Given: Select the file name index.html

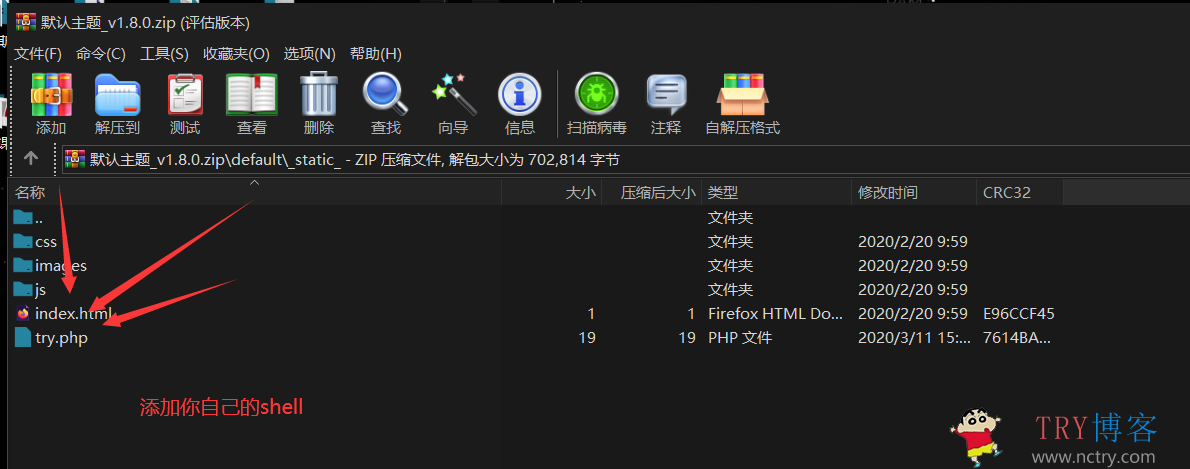Looking at the screenshot, I should pyautogui.click(x=74, y=313).
